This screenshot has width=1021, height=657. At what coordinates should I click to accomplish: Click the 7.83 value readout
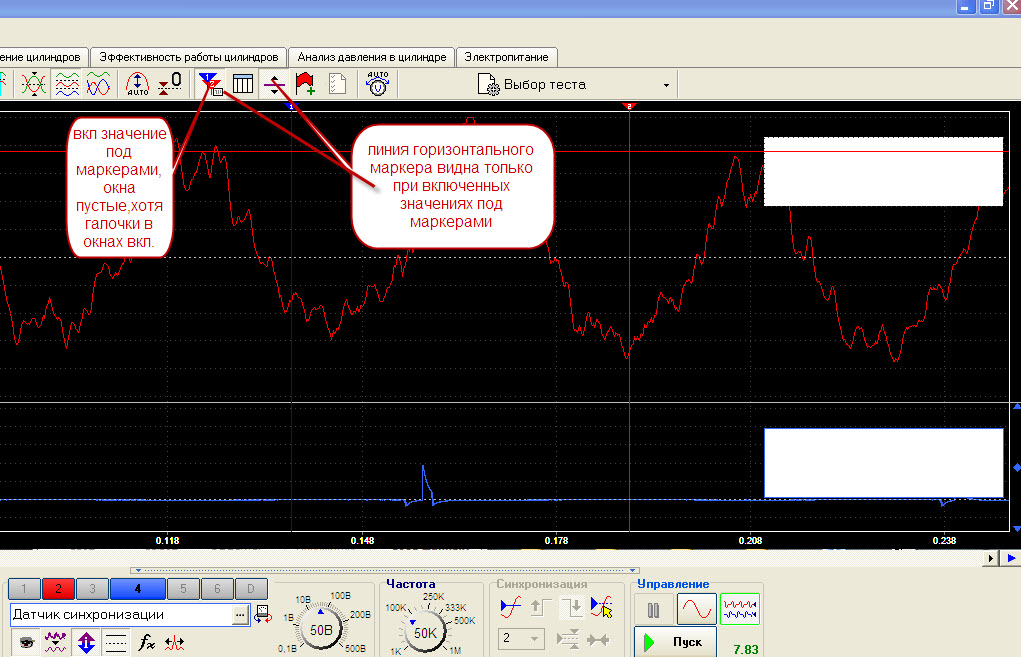[746, 649]
